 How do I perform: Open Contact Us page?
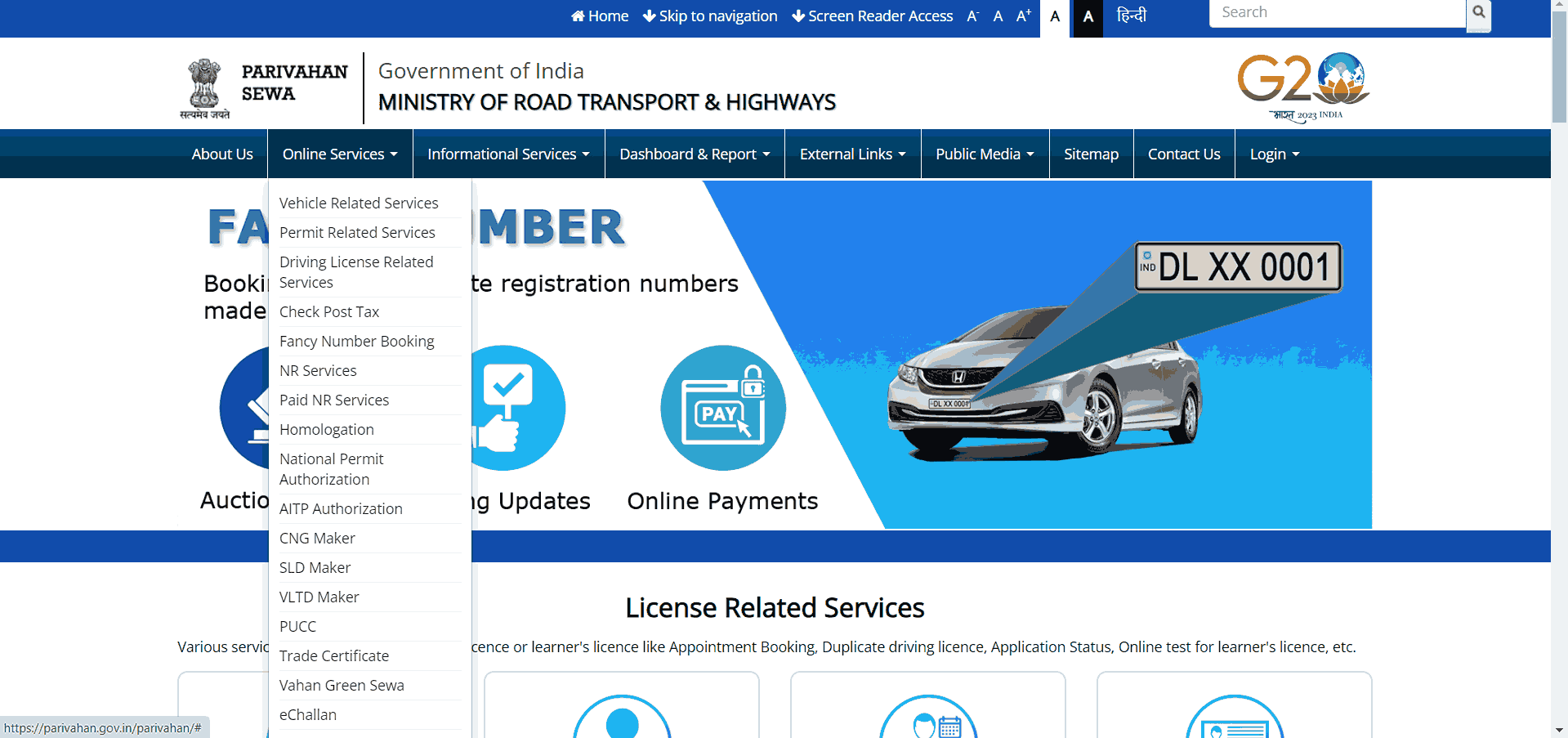(x=1184, y=154)
